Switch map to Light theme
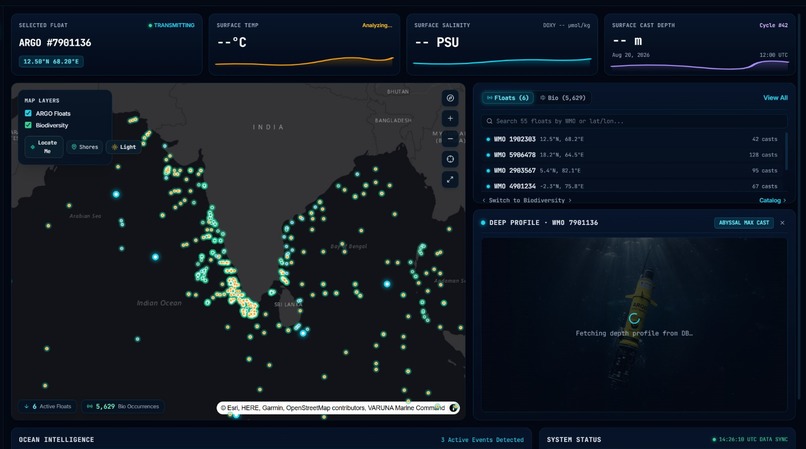This screenshot has height=449, width=806. pyautogui.click(x=124, y=147)
